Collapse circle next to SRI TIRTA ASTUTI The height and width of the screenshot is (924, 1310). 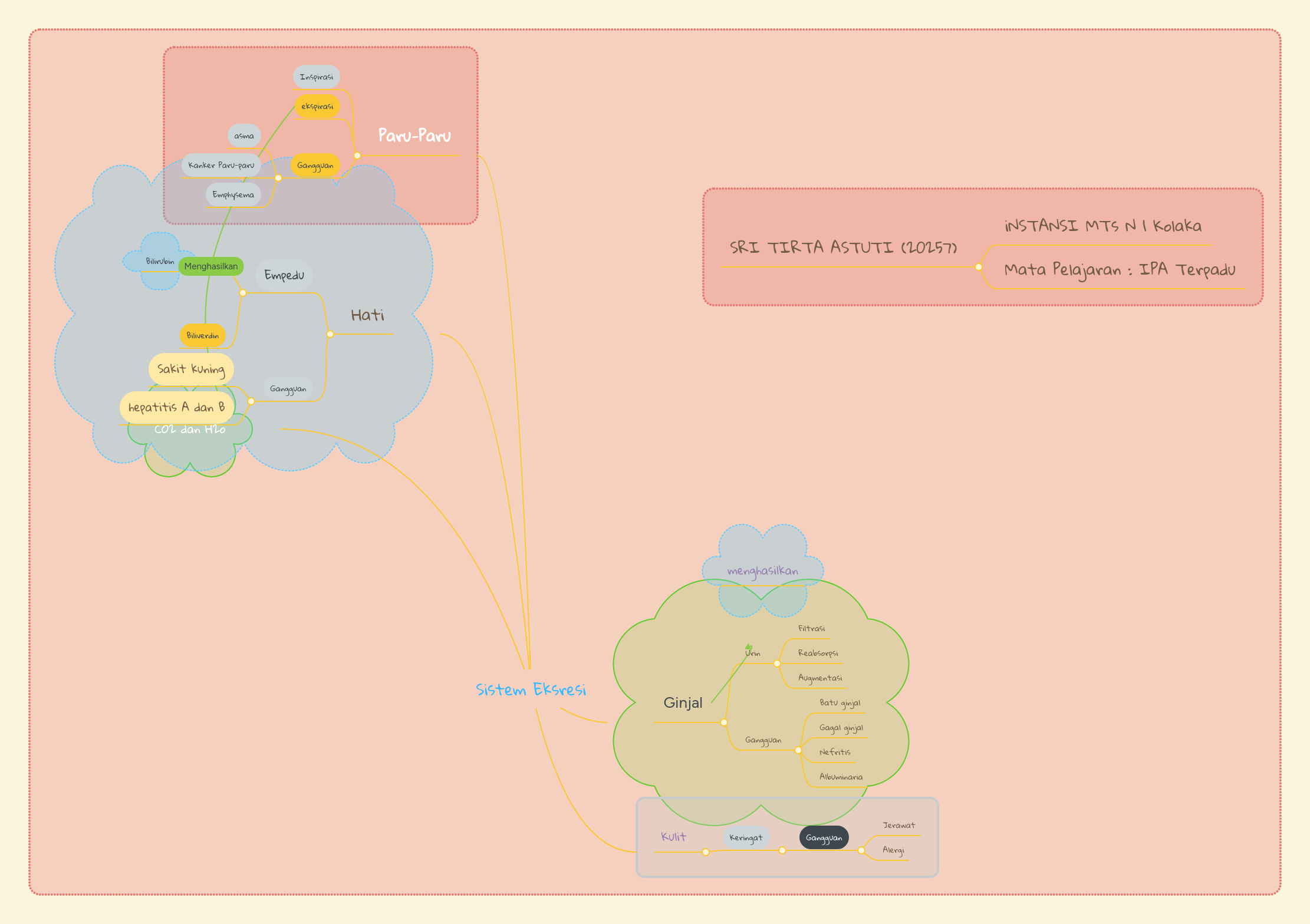tap(979, 267)
